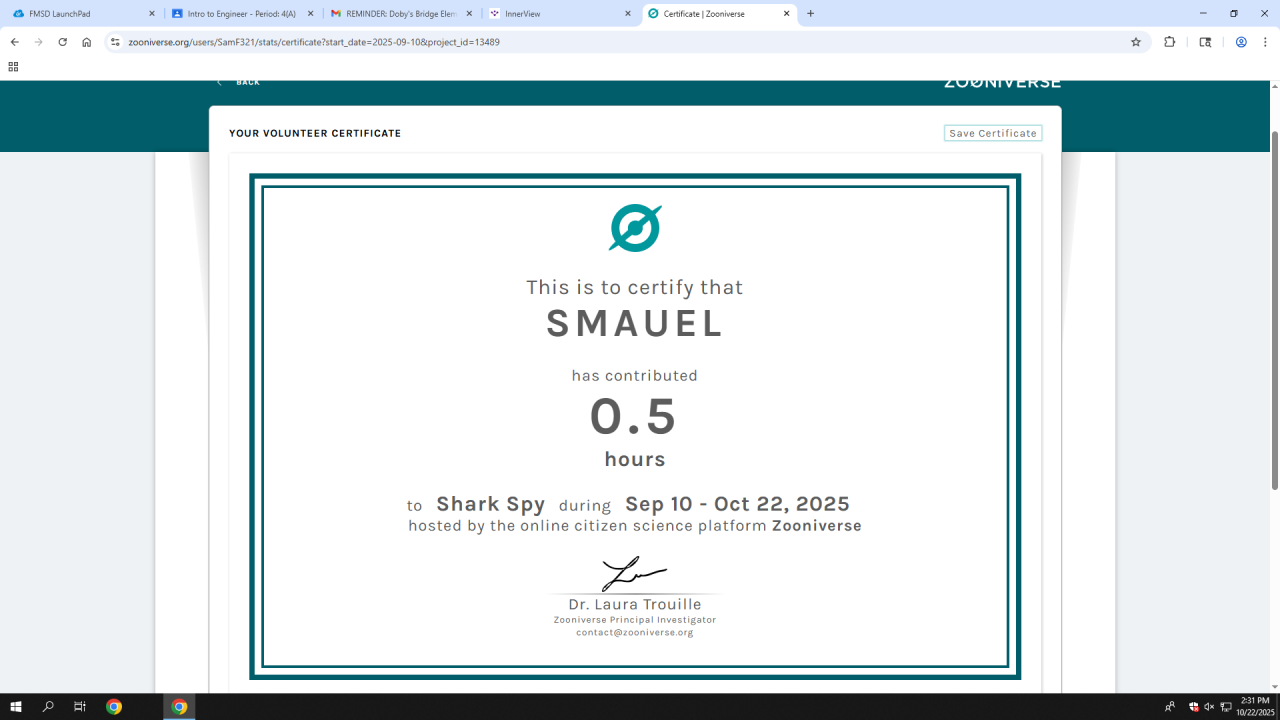The width and height of the screenshot is (1280, 720).
Task: Bookmark this page with the star
Action: (1136, 42)
